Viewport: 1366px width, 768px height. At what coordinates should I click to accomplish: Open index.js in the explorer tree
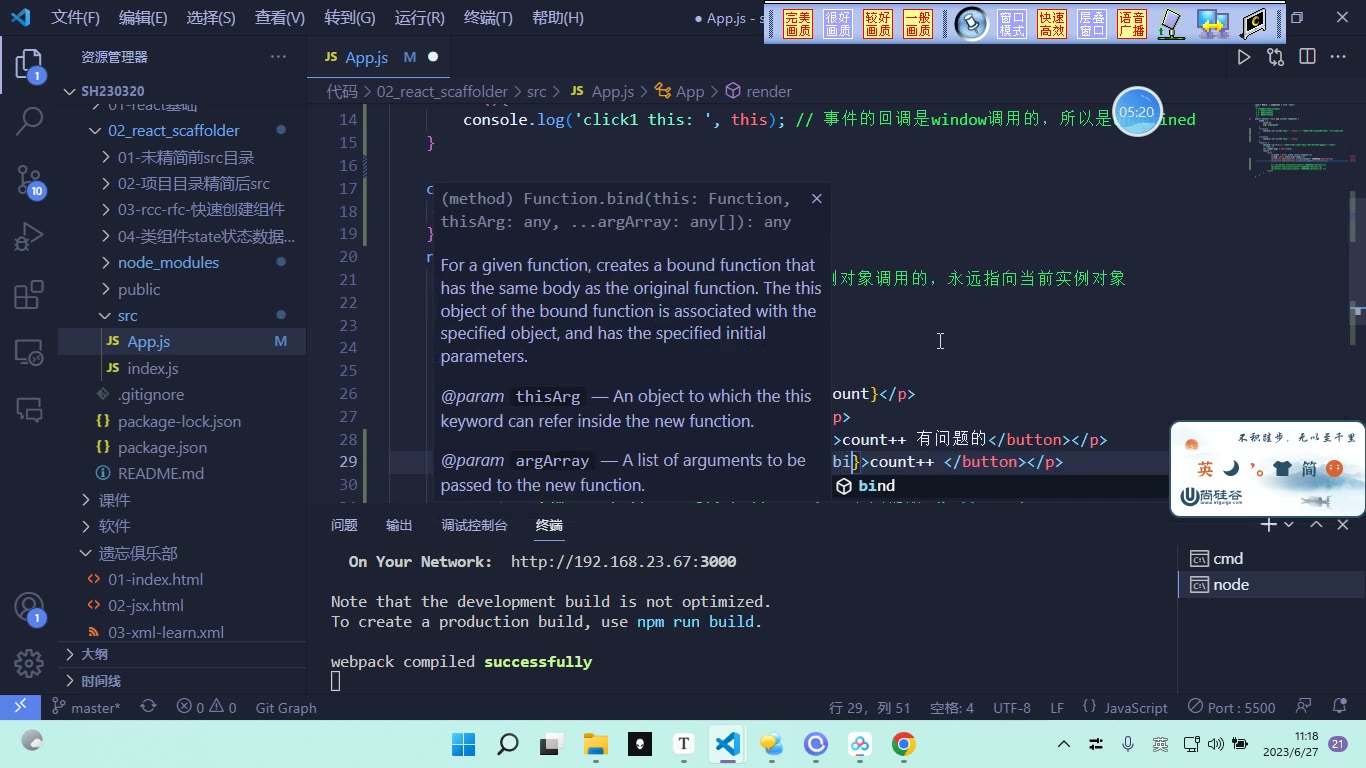(x=182, y=368)
